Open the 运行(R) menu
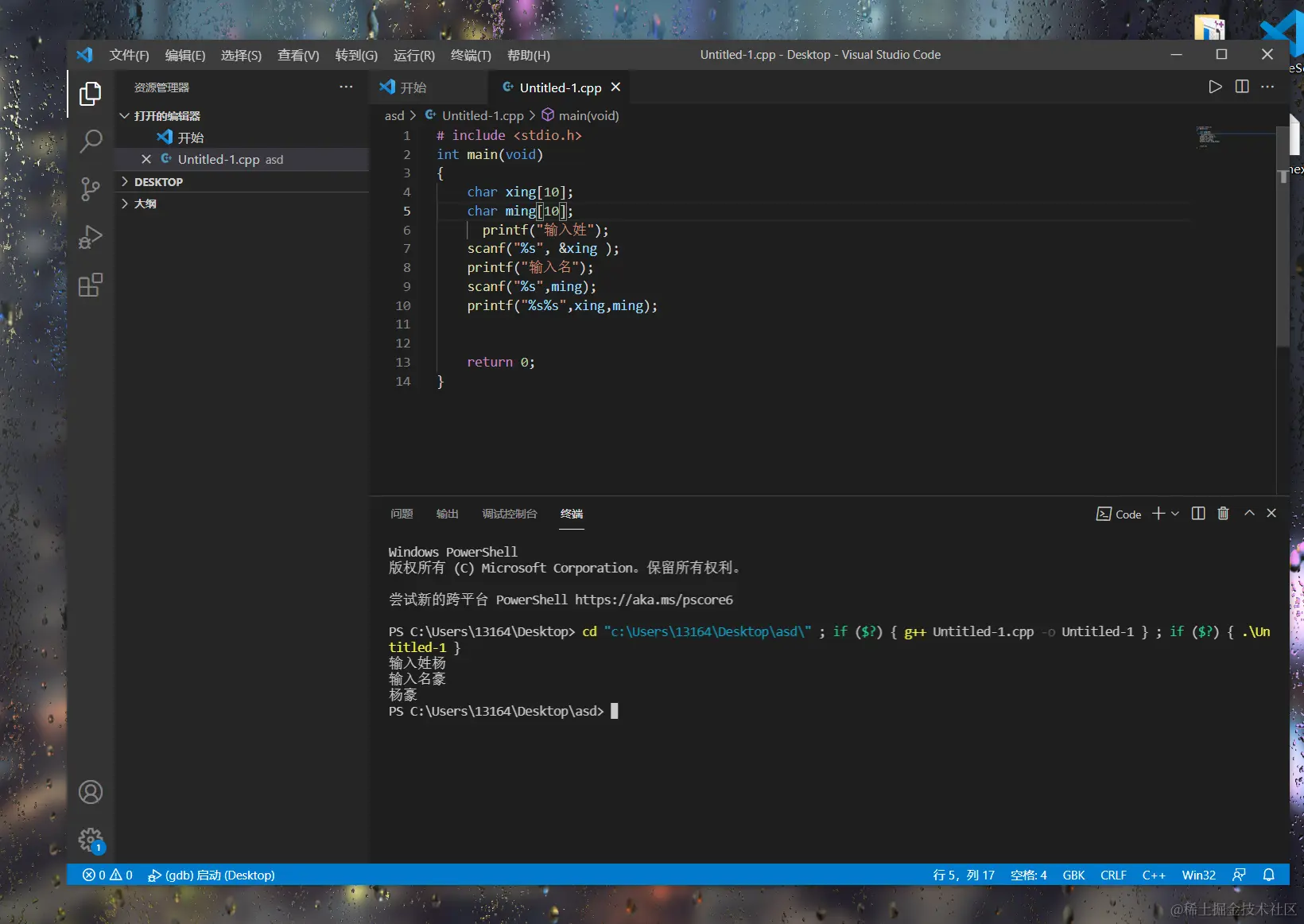The width and height of the screenshot is (1304, 924). (x=414, y=55)
